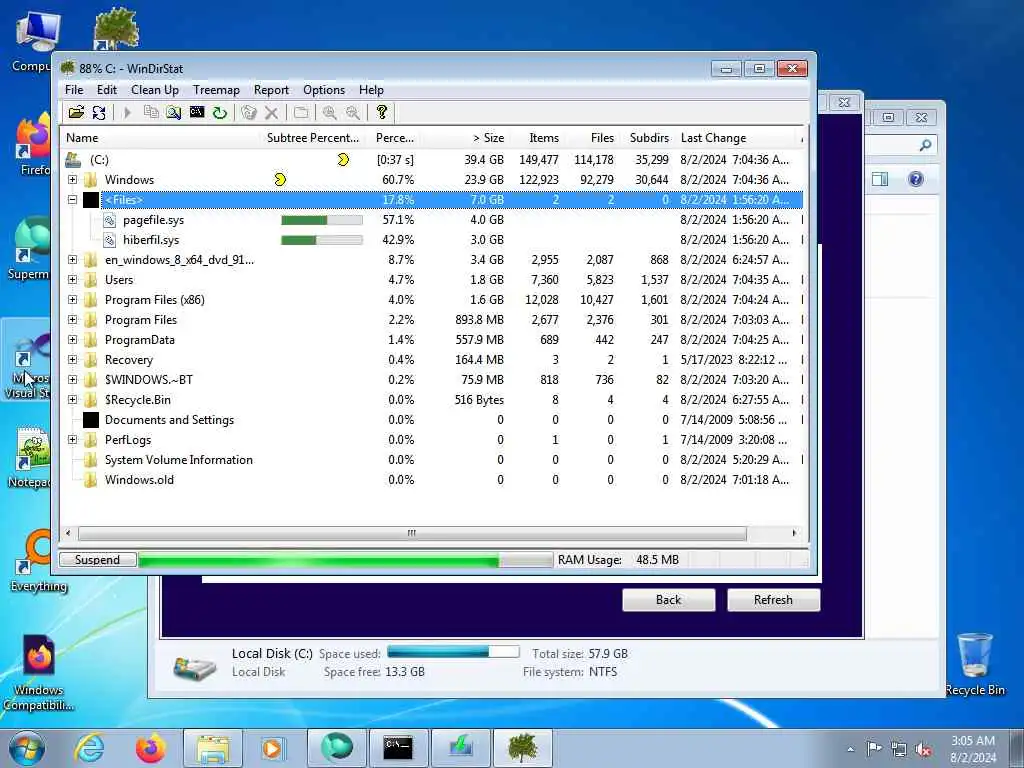The image size is (1024, 768).
Task: Open Firefox from the taskbar
Action: coord(150,748)
